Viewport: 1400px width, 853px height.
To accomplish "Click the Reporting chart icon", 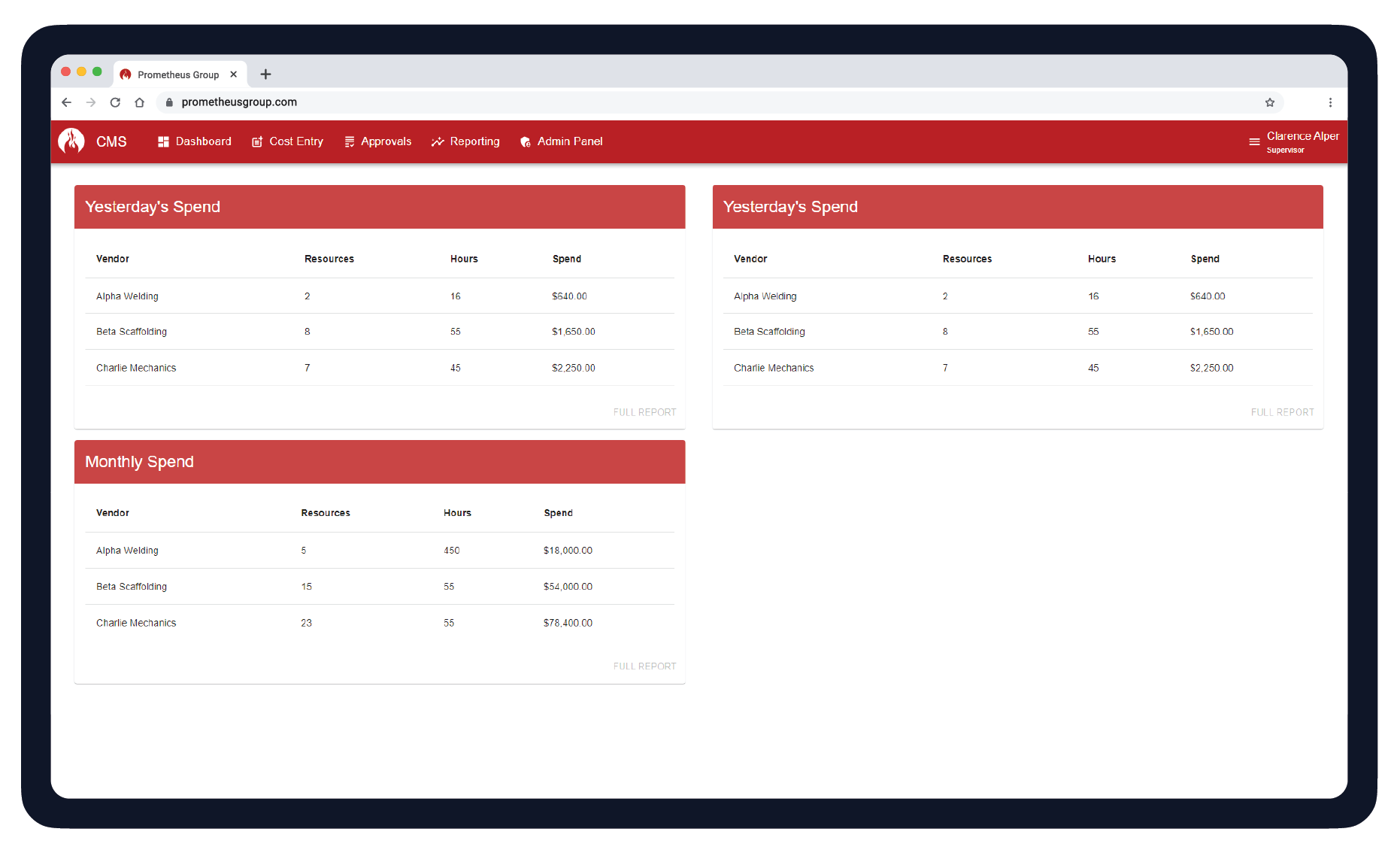I will [x=438, y=141].
